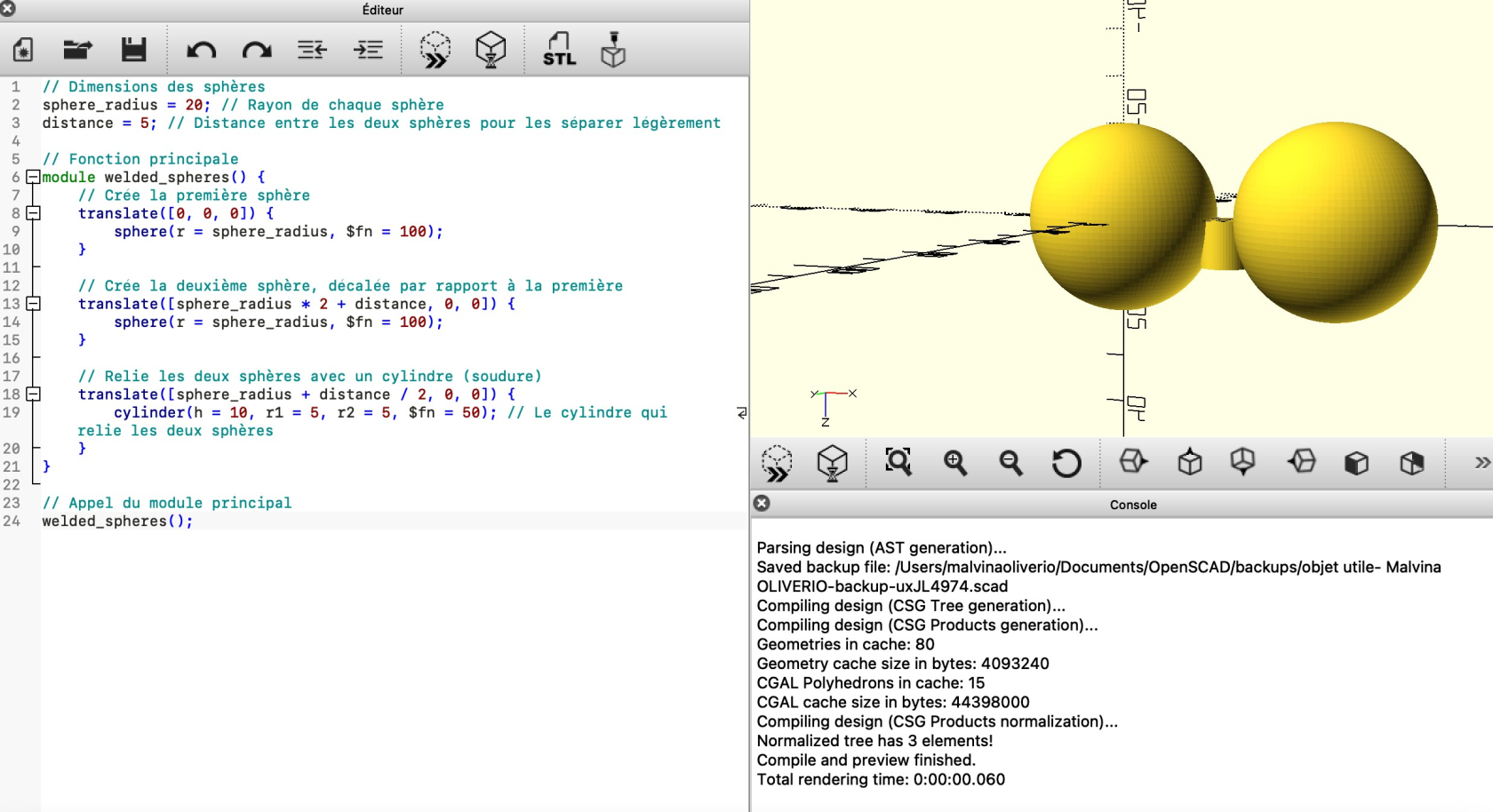This screenshot has height=812, width=1493.
Task: Click the New file icon in editor toolbar
Action: 24,50
